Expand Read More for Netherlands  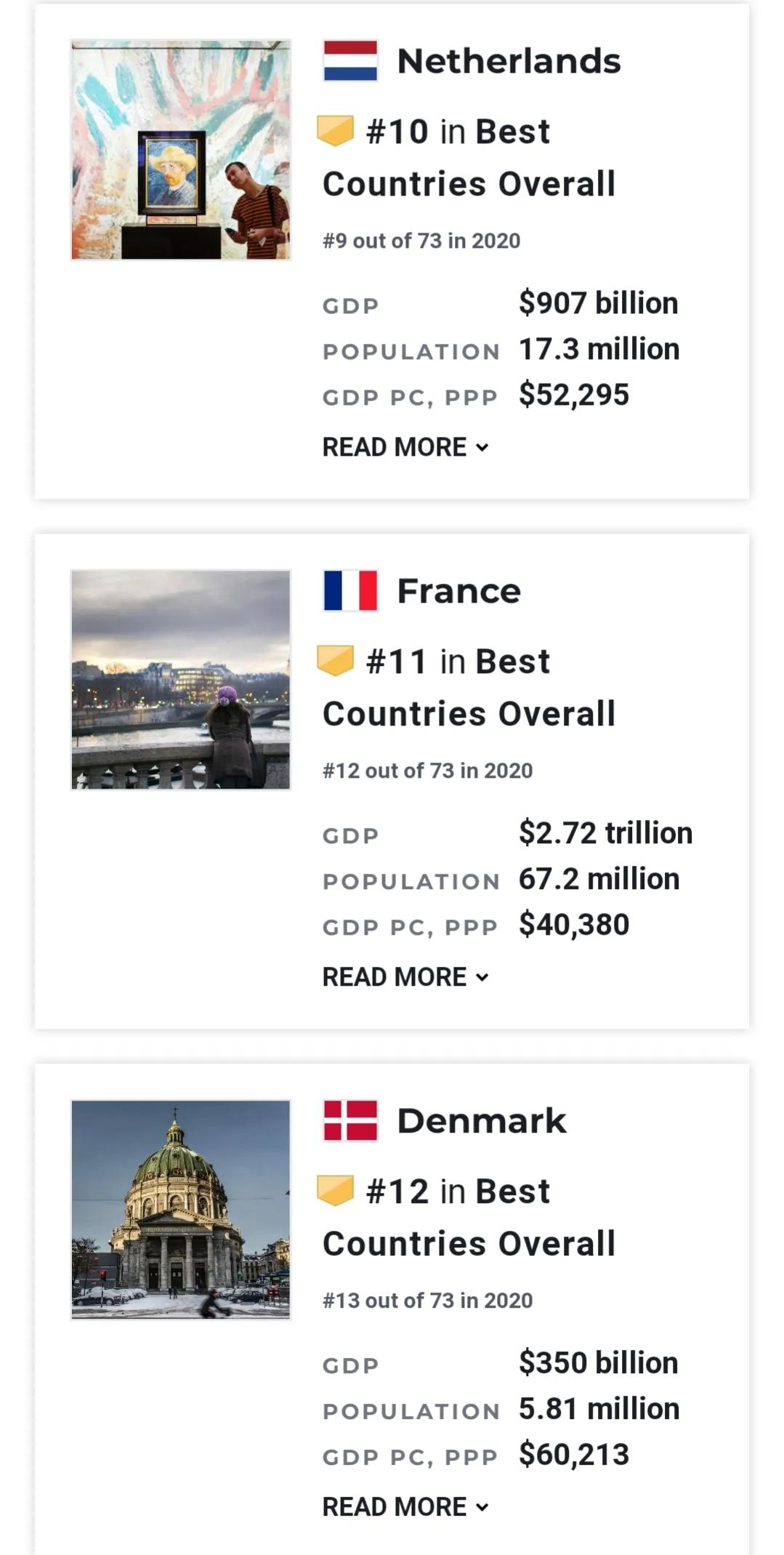[x=405, y=447]
